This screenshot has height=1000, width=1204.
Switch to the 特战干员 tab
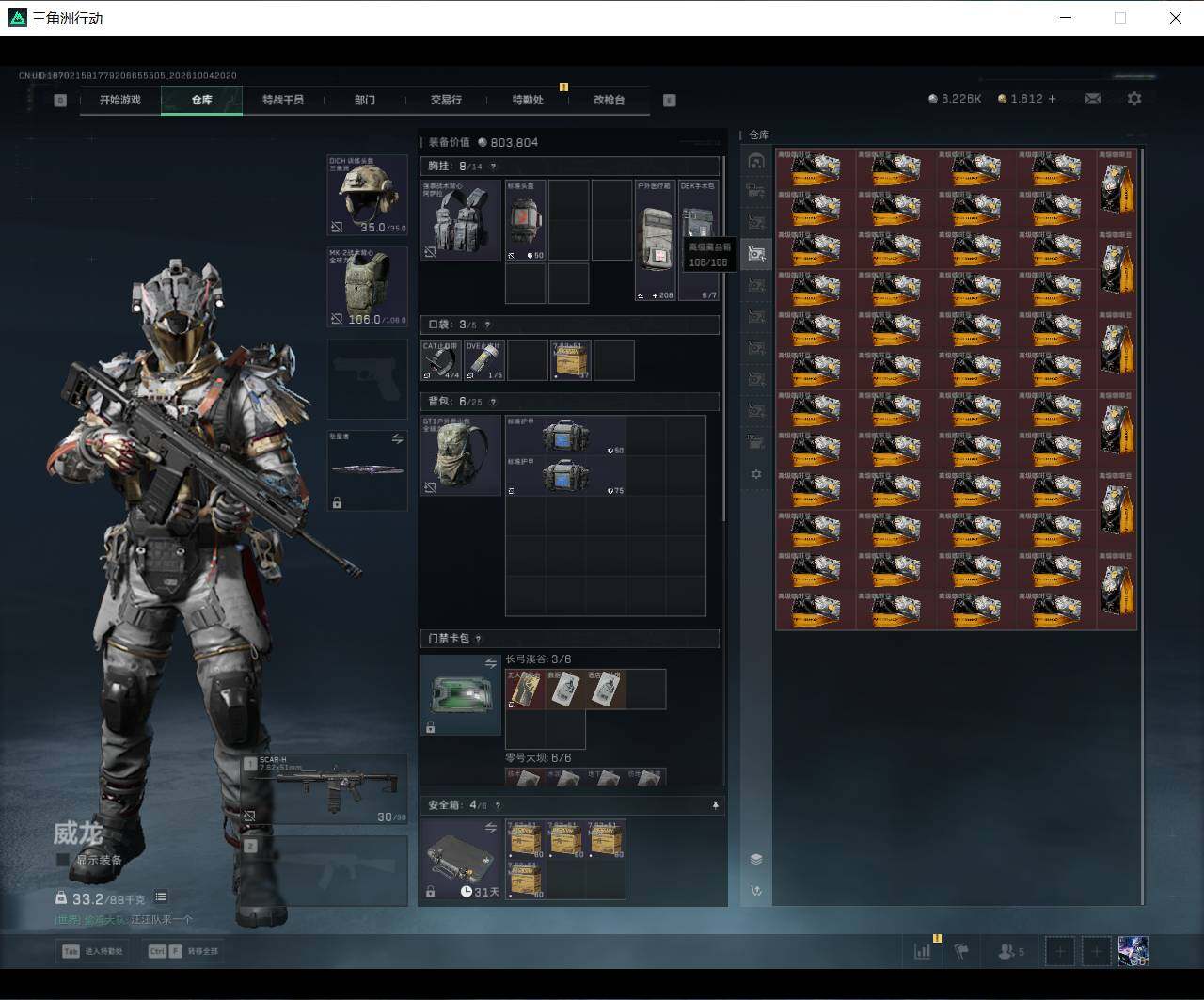click(x=283, y=100)
